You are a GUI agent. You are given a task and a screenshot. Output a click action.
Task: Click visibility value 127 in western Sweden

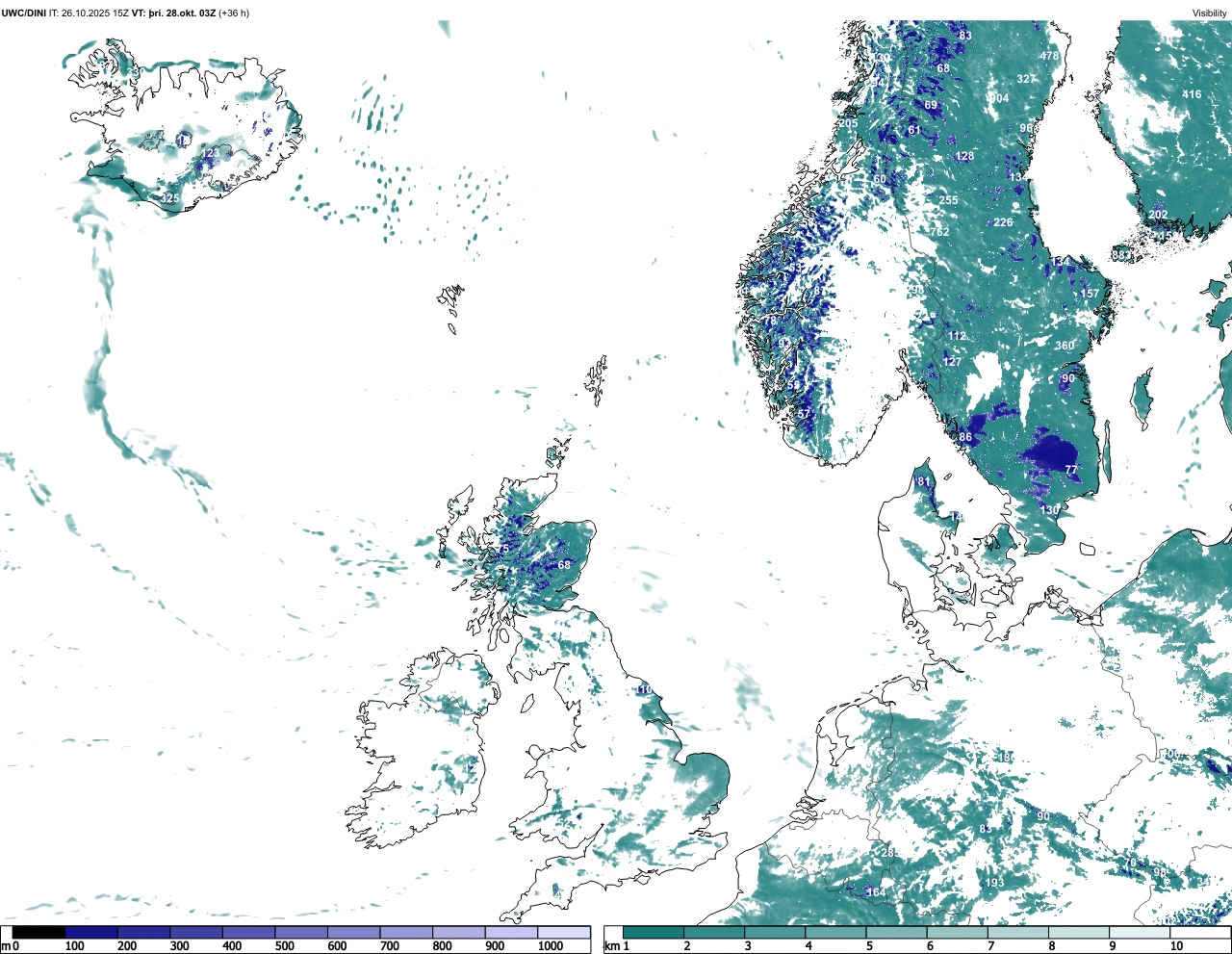click(x=952, y=362)
